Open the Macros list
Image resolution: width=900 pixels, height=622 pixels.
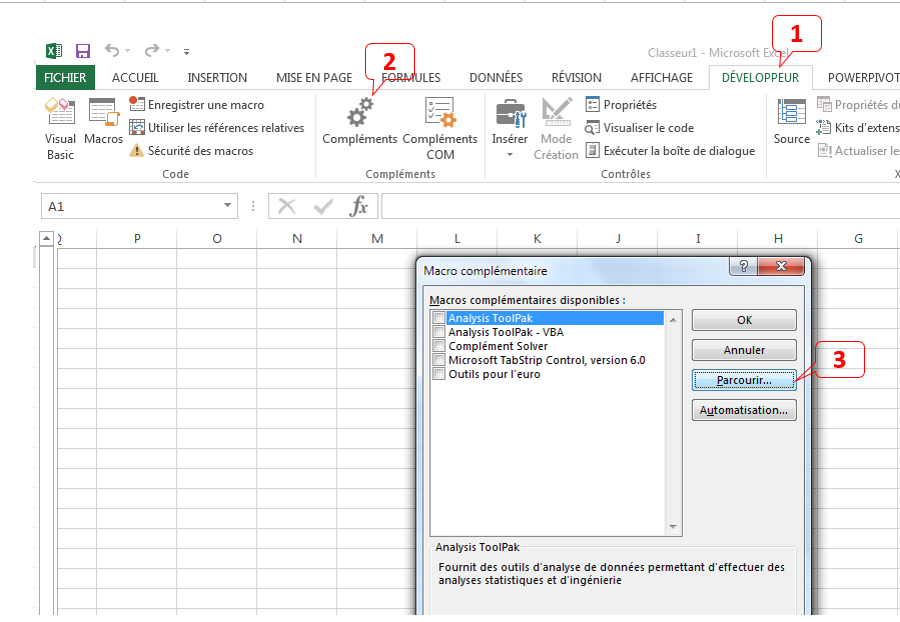tap(103, 121)
